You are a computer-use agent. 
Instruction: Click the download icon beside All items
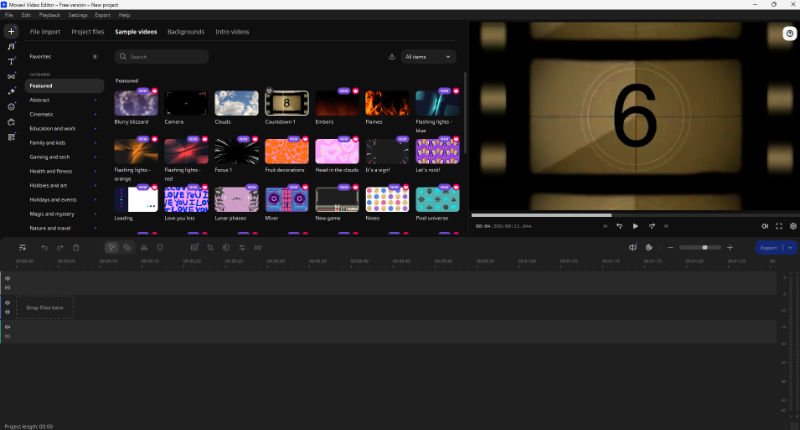click(392, 57)
